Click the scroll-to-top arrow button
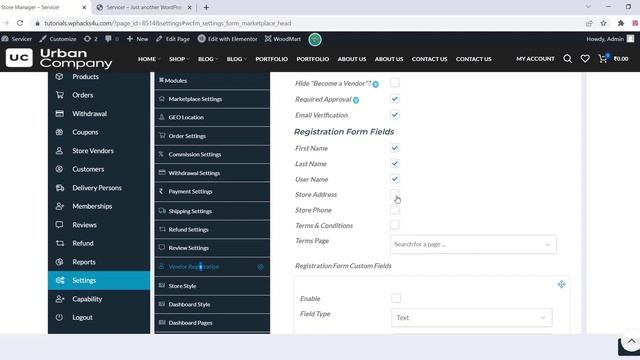The width and height of the screenshot is (640, 360). coord(631,341)
